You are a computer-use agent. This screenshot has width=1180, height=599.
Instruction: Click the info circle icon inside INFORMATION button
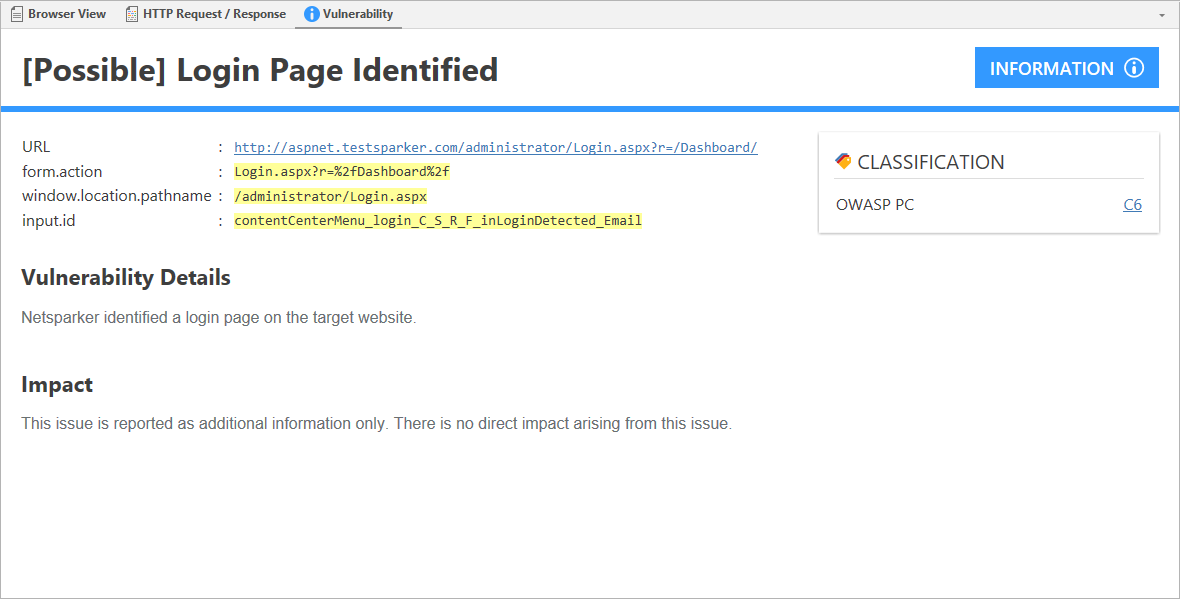(x=1134, y=67)
